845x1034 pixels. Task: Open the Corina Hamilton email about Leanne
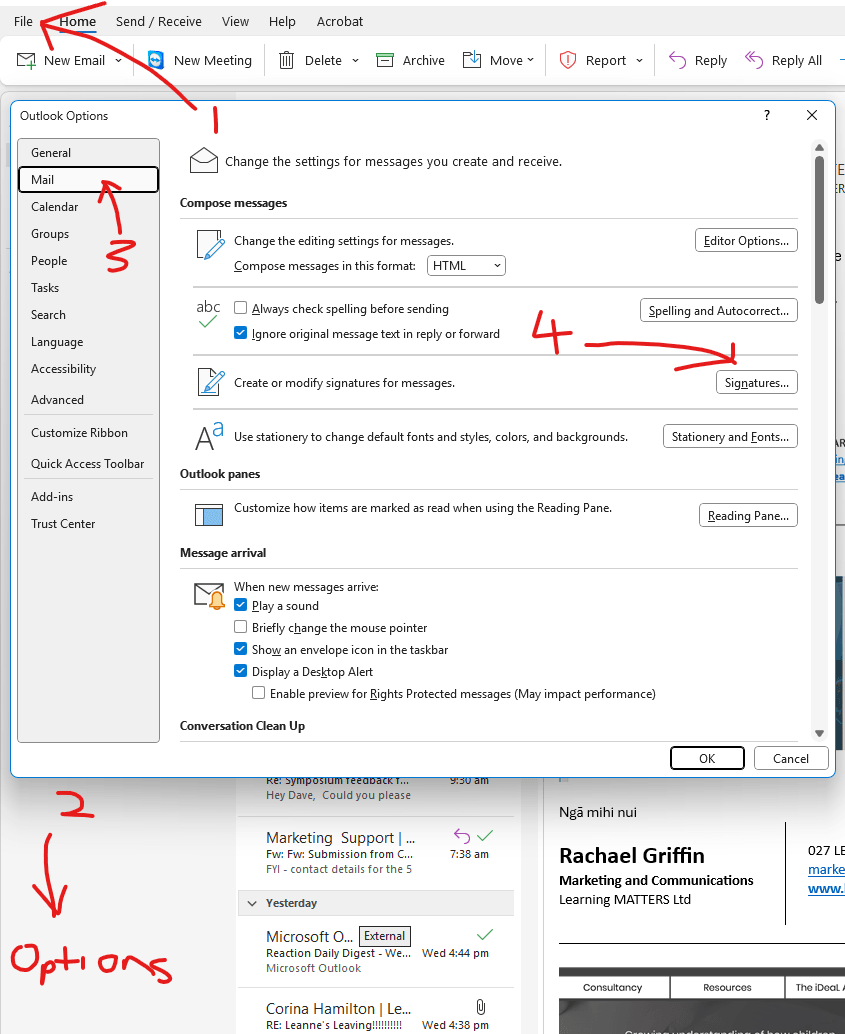pos(375,1012)
